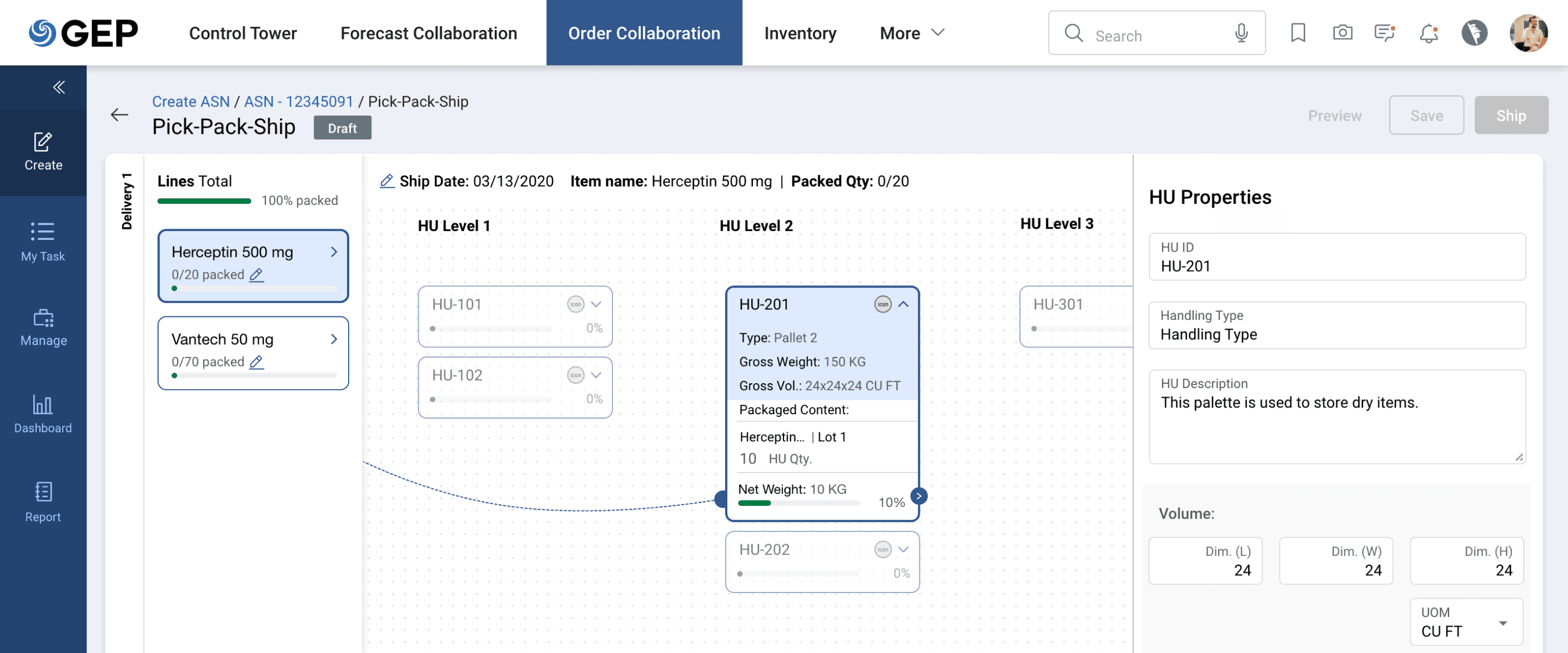Open Manage in the sidebar

tap(43, 328)
